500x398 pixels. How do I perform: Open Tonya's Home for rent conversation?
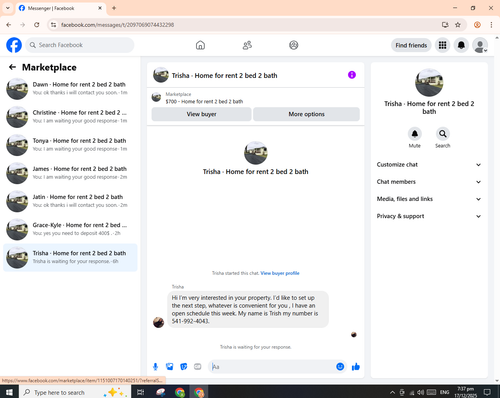(70, 145)
